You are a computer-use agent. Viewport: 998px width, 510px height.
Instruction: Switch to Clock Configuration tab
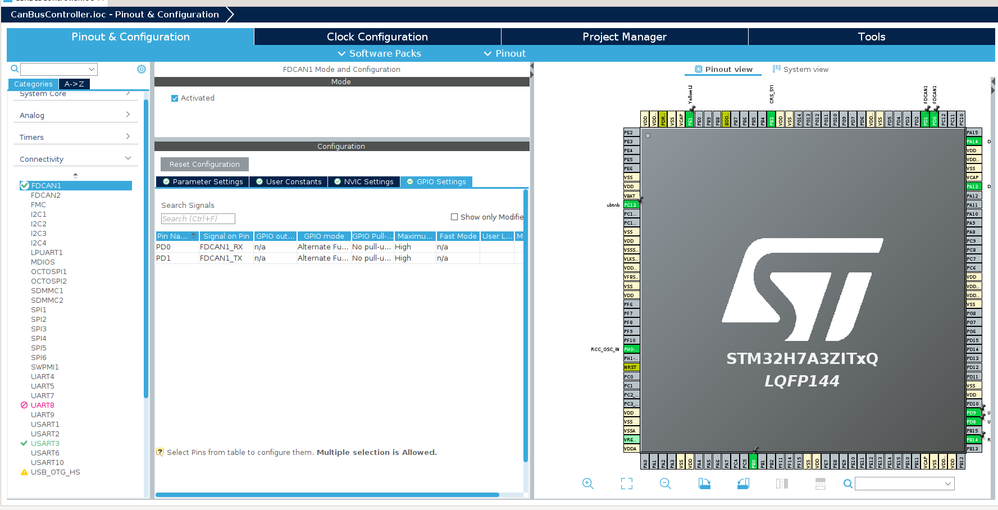click(x=377, y=37)
